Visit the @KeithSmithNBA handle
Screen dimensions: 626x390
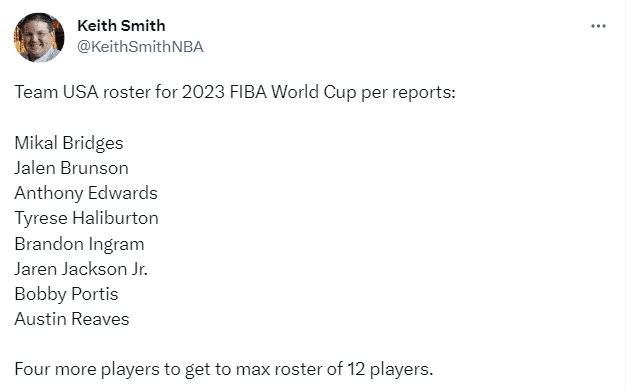pos(140,47)
